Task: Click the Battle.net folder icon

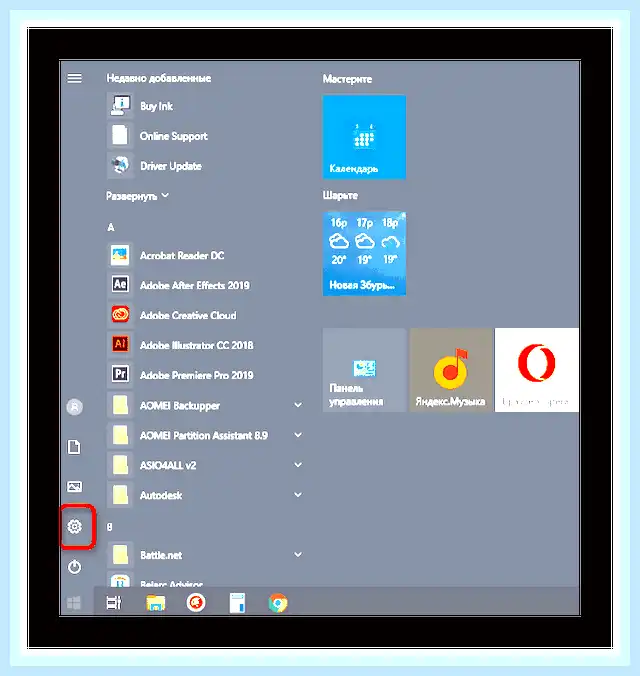Action: (120, 554)
